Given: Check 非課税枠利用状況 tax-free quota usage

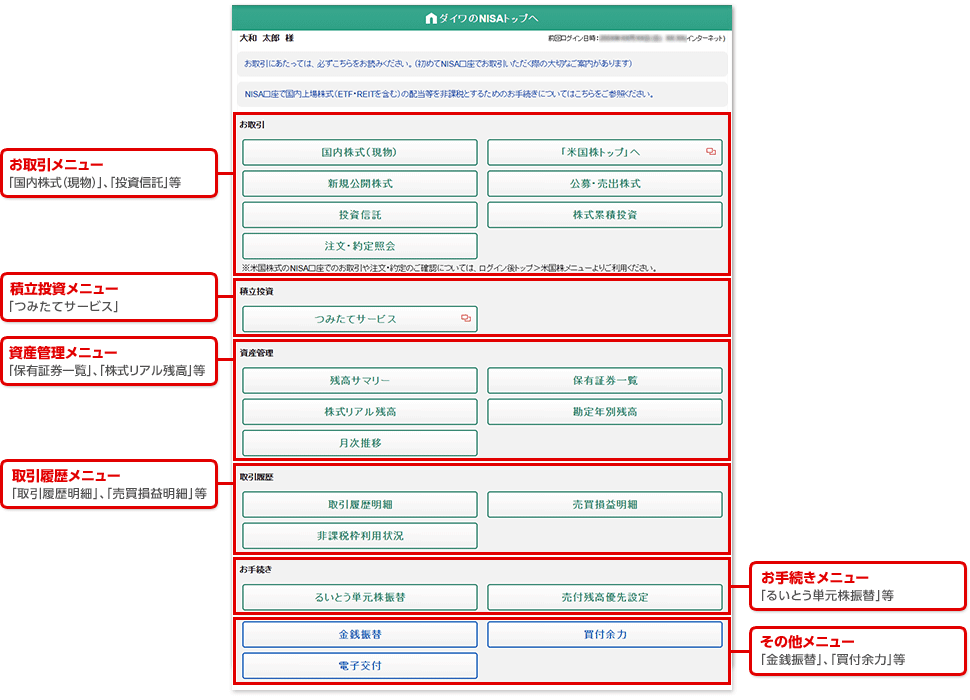Looking at the screenshot, I should (x=360, y=536).
